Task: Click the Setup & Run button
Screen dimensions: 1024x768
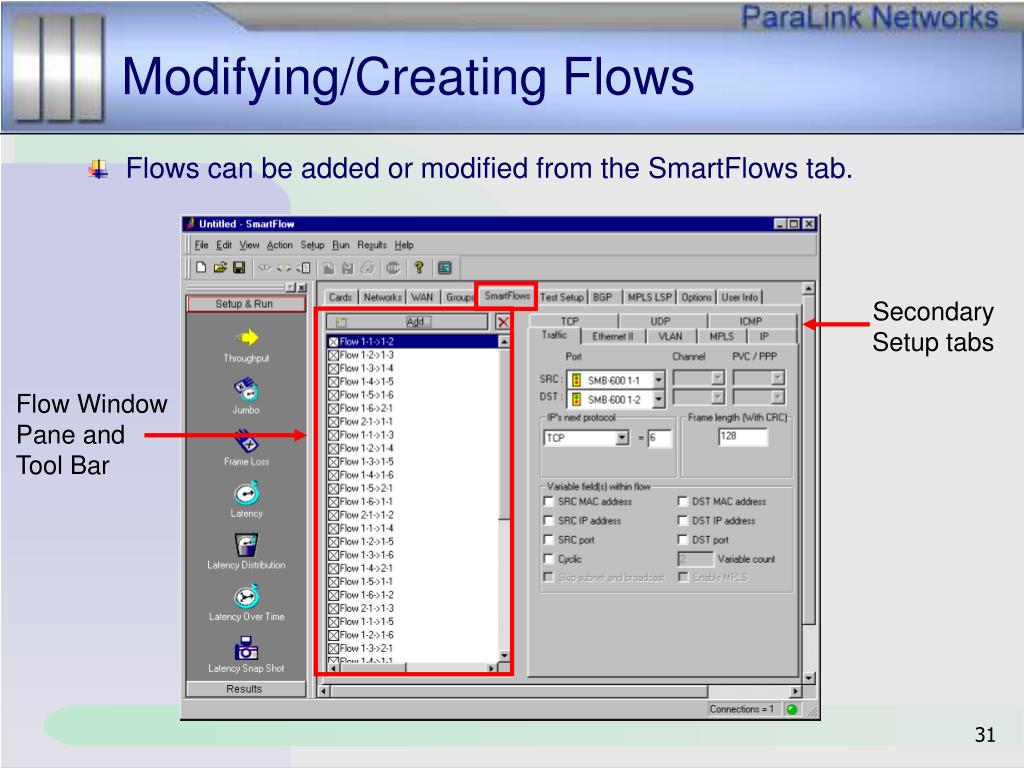Action: point(245,304)
